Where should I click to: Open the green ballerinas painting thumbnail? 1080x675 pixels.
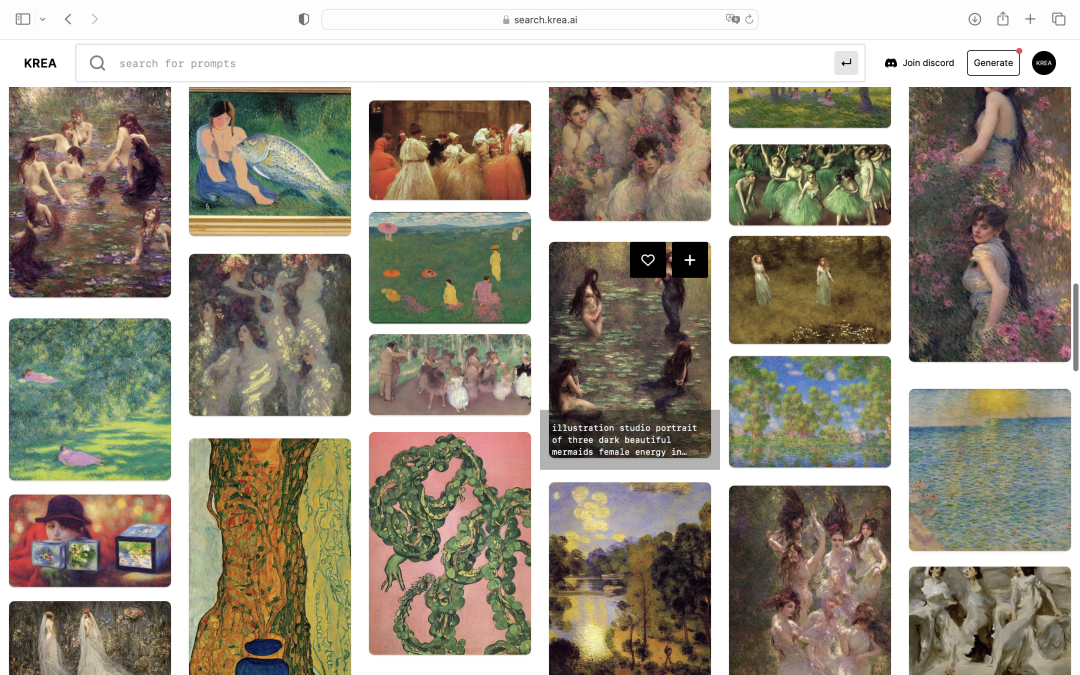point(809,185)
